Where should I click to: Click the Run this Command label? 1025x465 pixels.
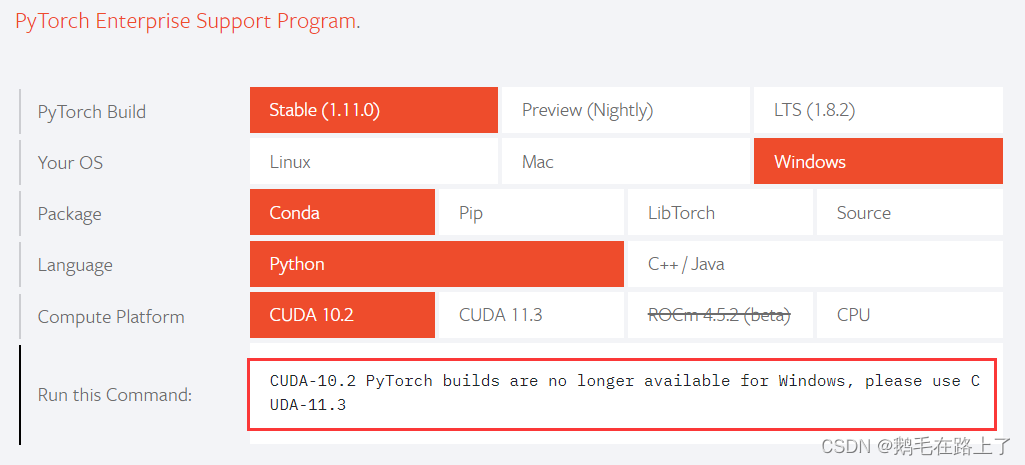[x=114, y=394]
